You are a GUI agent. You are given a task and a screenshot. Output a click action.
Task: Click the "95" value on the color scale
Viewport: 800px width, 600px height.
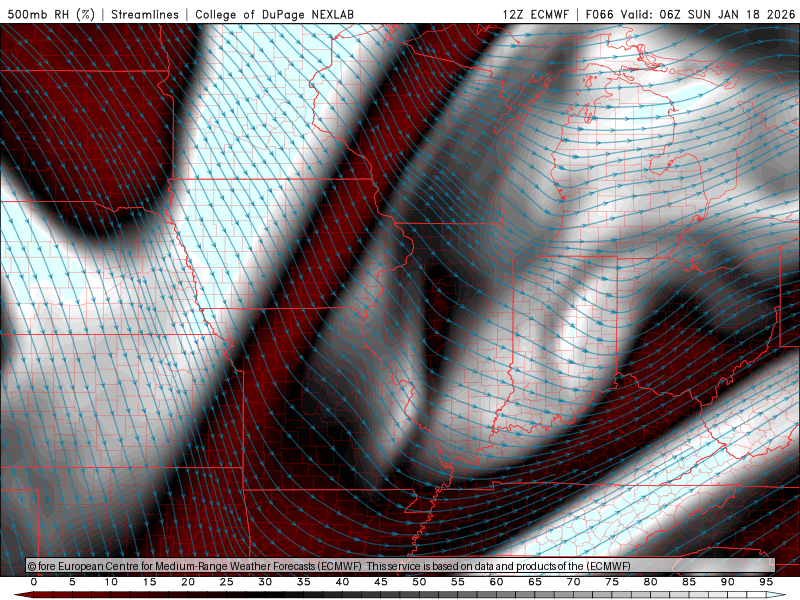point(766,582)
